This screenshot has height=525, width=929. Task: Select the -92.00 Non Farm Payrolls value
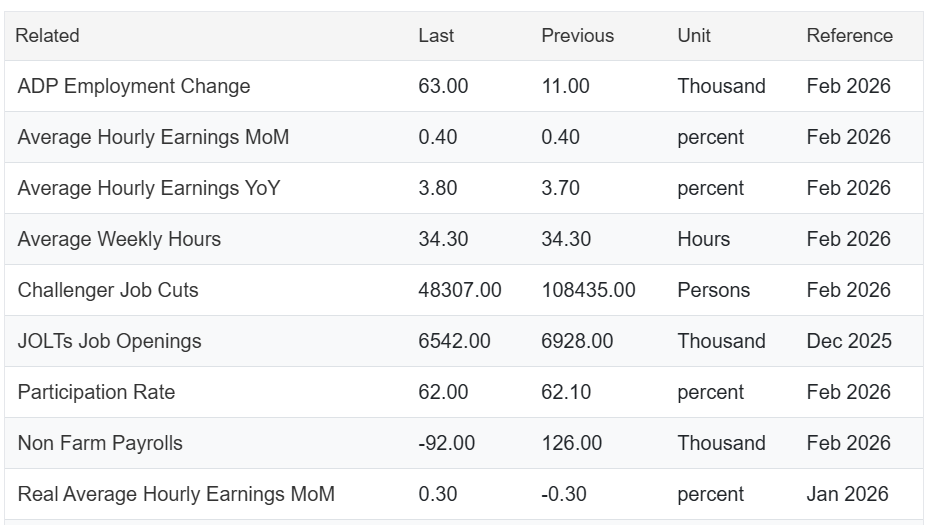[x=447, y=443]
